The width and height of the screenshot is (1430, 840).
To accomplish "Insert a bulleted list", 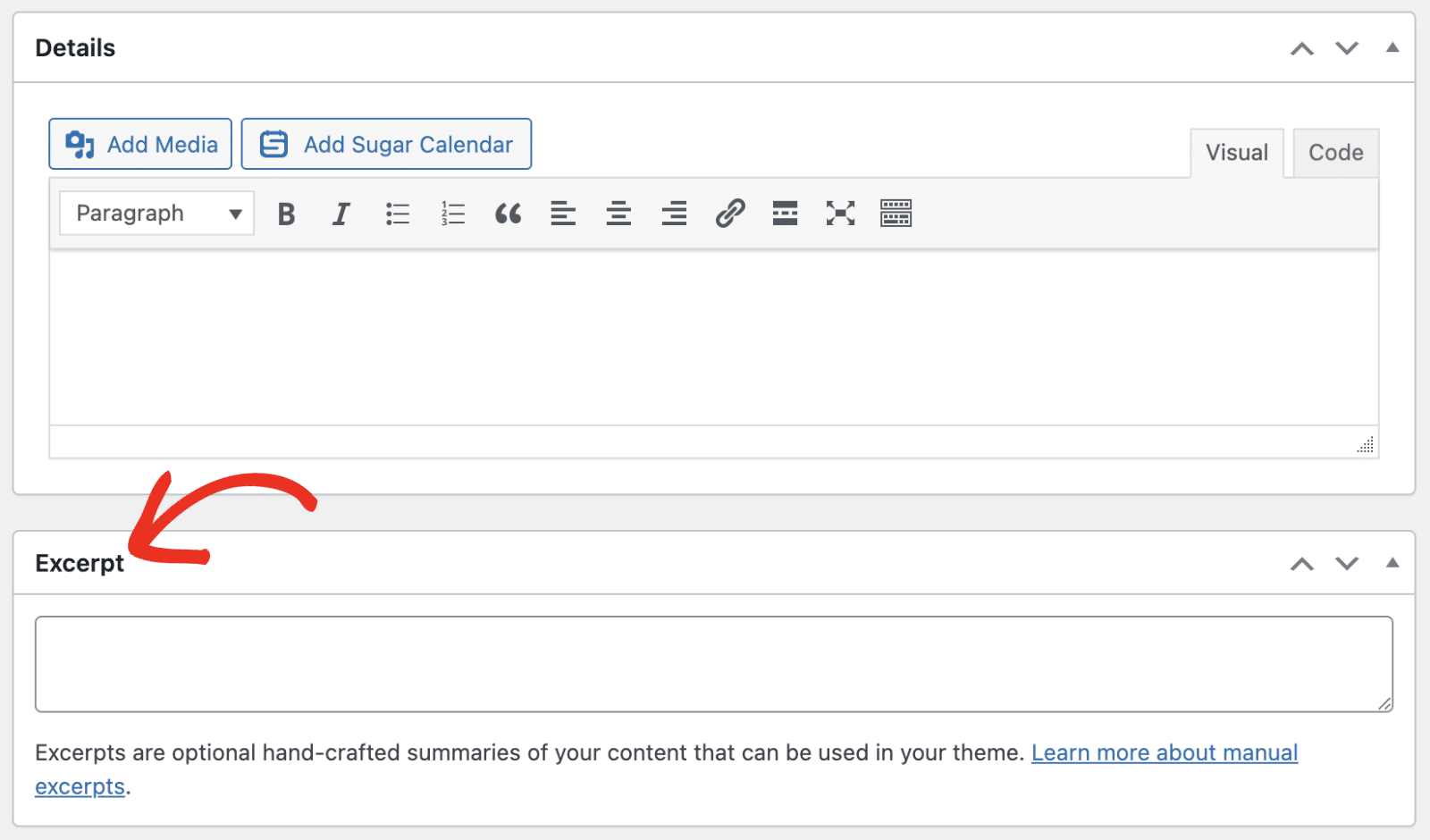I will (398, 213).
